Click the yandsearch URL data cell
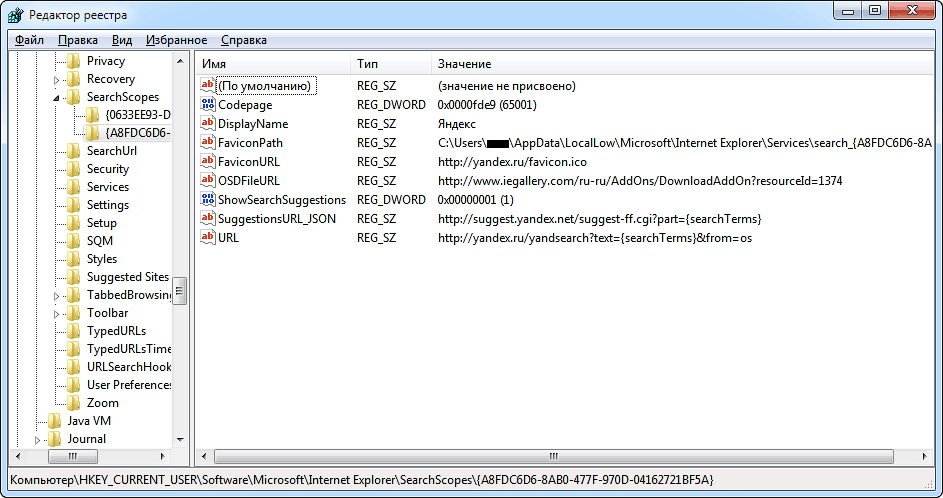This screenshot has width=943, height=498. (595, 238)
